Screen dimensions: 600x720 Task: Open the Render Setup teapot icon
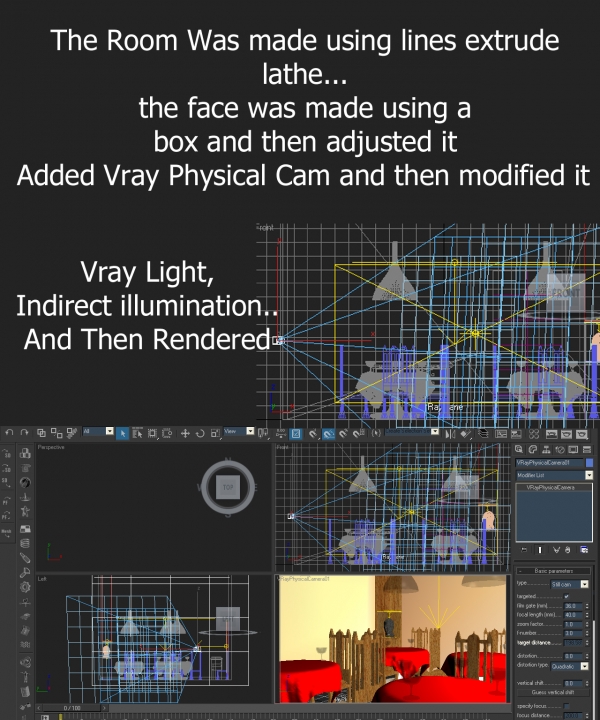pyautogui.click(x=551, y=433)
